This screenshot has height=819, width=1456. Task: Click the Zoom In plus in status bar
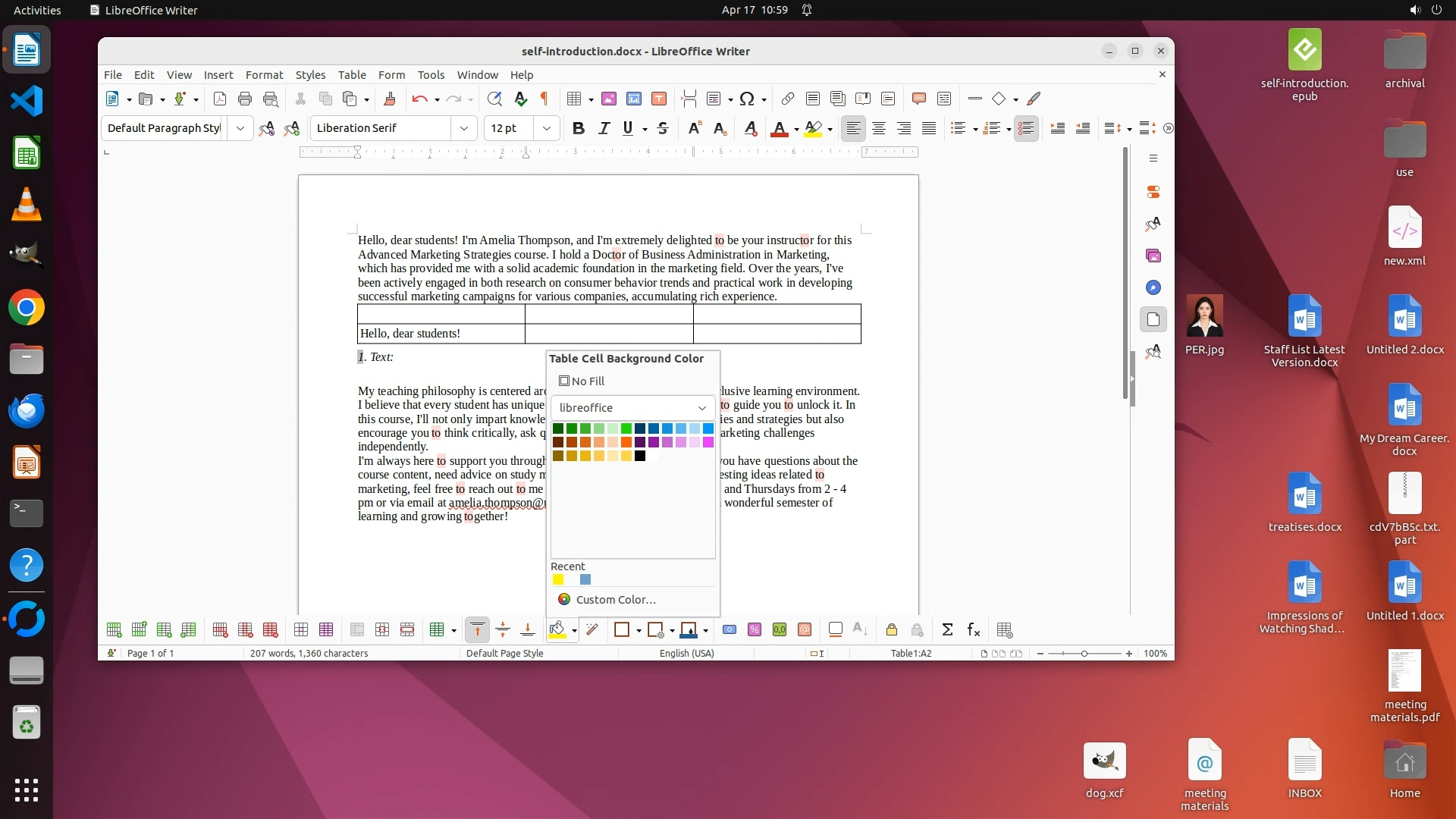click(1129, 653)
